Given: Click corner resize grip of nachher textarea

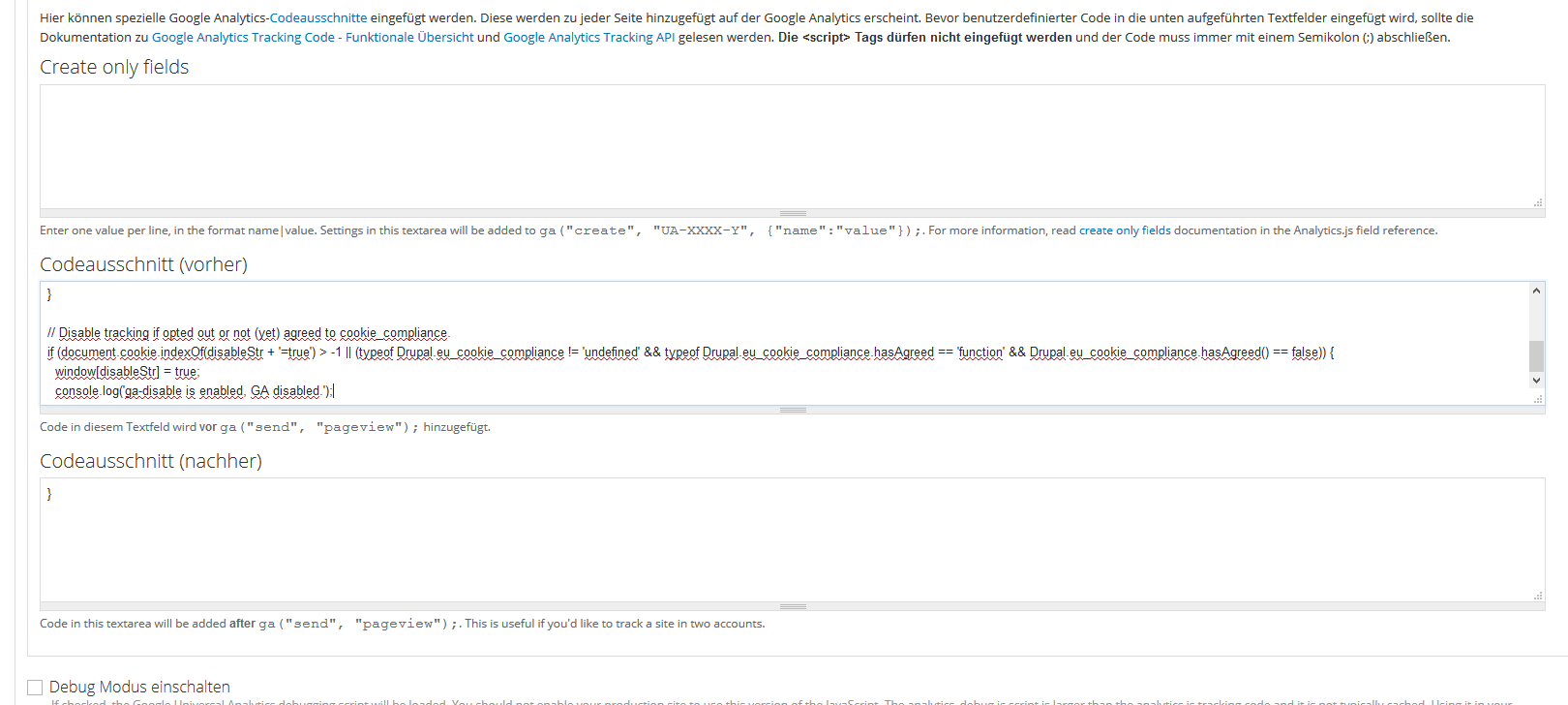Looking at the screenshot, I should [1538, 596].
